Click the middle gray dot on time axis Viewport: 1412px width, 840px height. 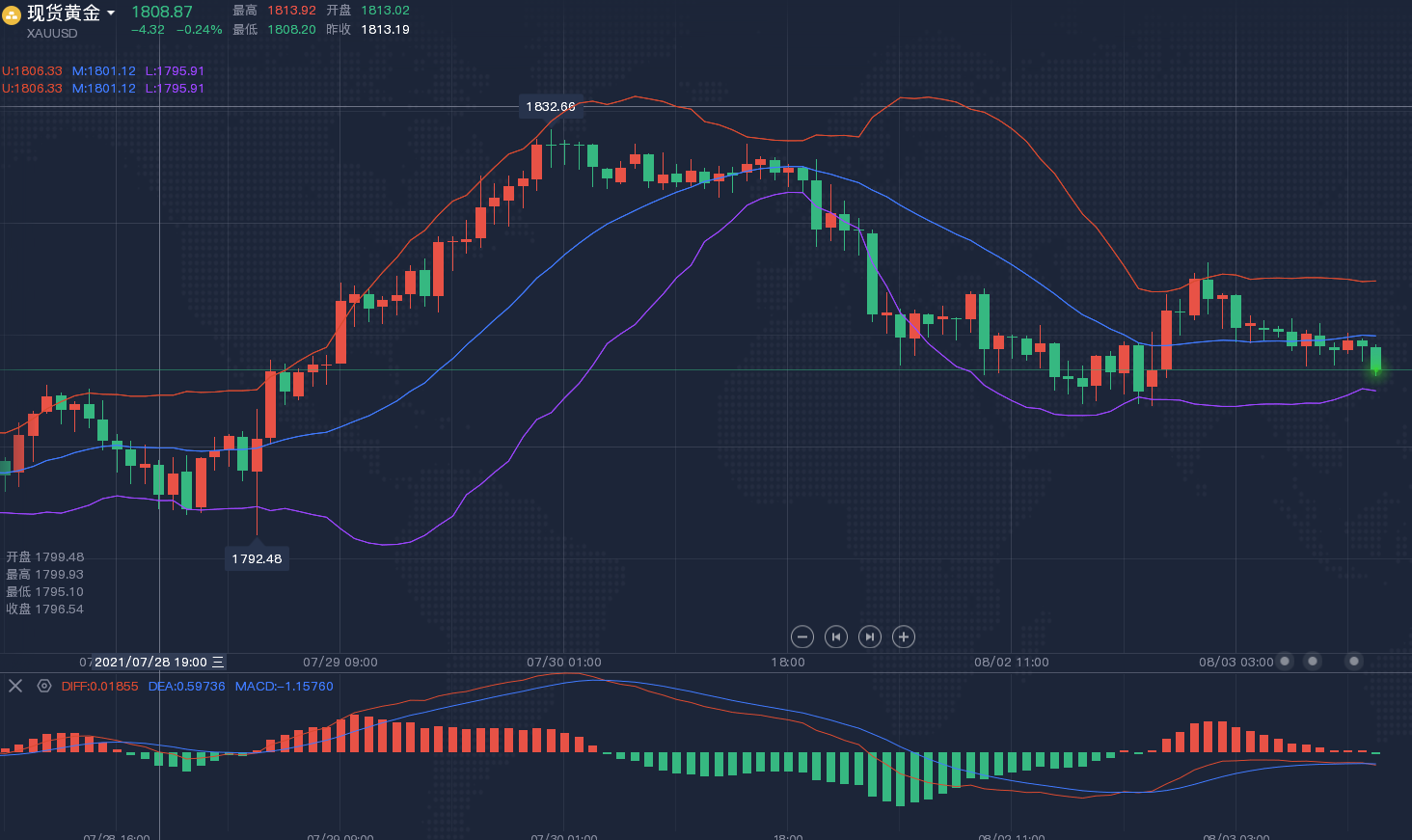click(x=1313, y=662)
